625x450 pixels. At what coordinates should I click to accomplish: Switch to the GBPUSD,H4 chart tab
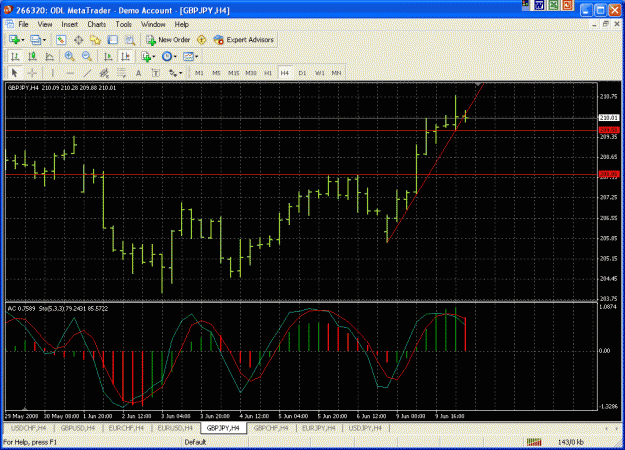78,428
